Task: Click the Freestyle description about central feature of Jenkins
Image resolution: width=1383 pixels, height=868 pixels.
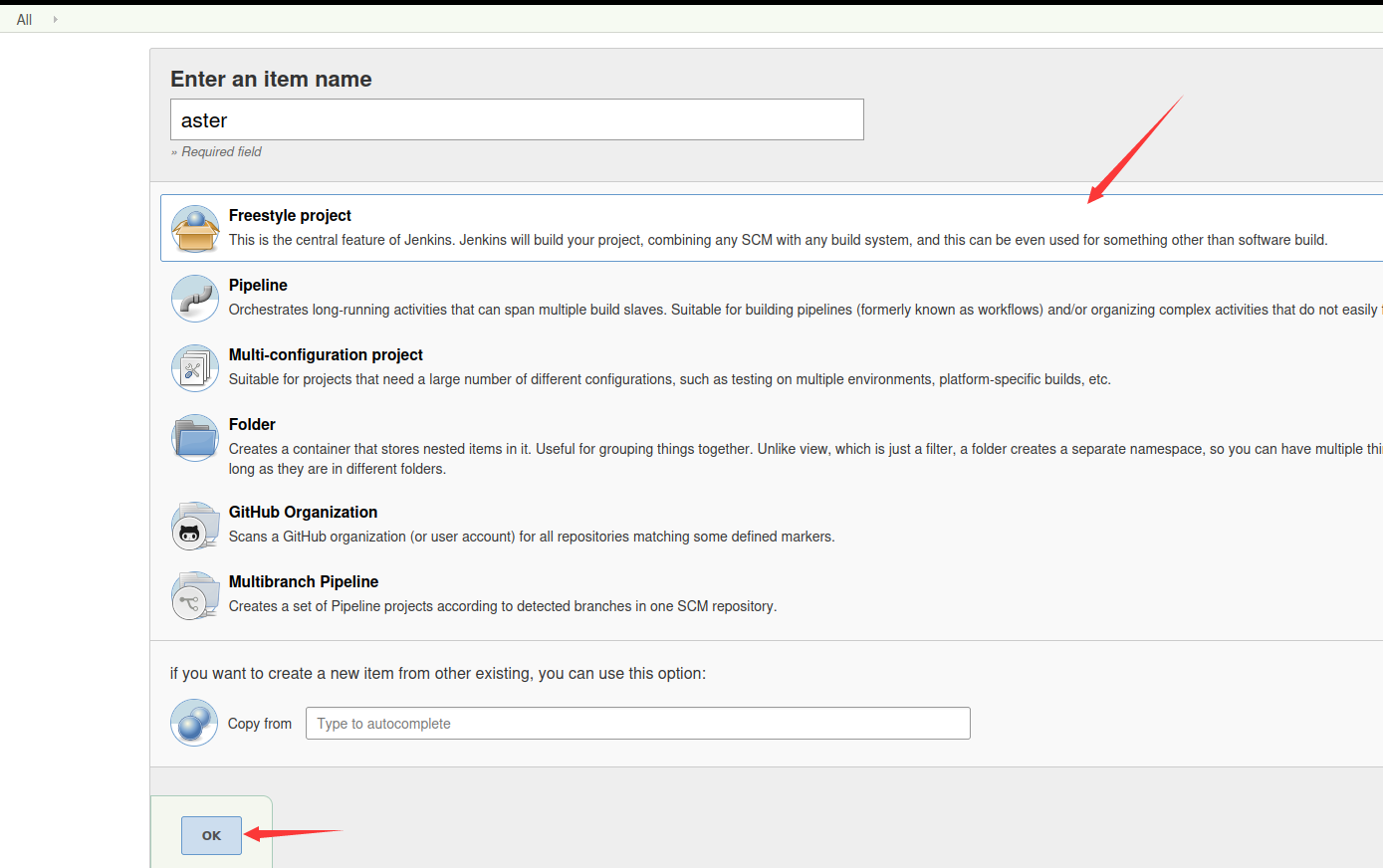Action: [778, 240]
